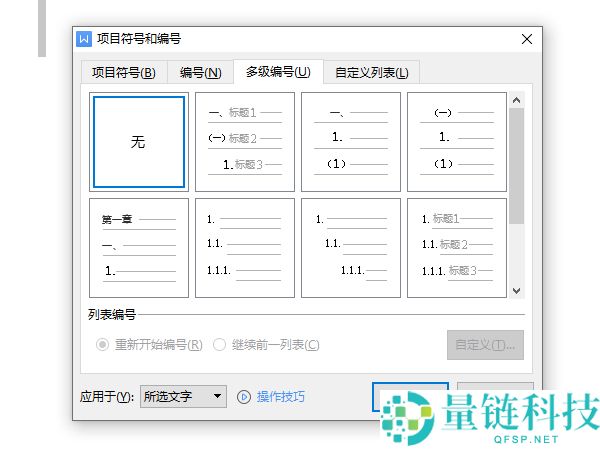Select the (一) 1. (1) numbering preset

click(x=457, y=142)
